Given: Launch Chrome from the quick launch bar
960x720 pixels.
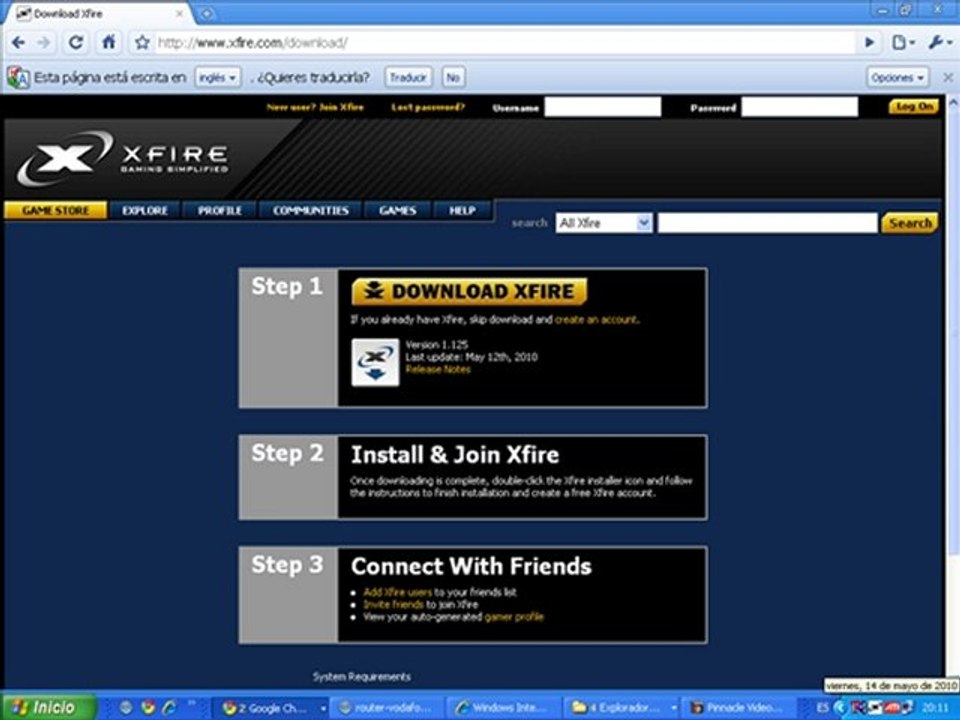Looking at the screenshot, I should (x=148, y=707).
